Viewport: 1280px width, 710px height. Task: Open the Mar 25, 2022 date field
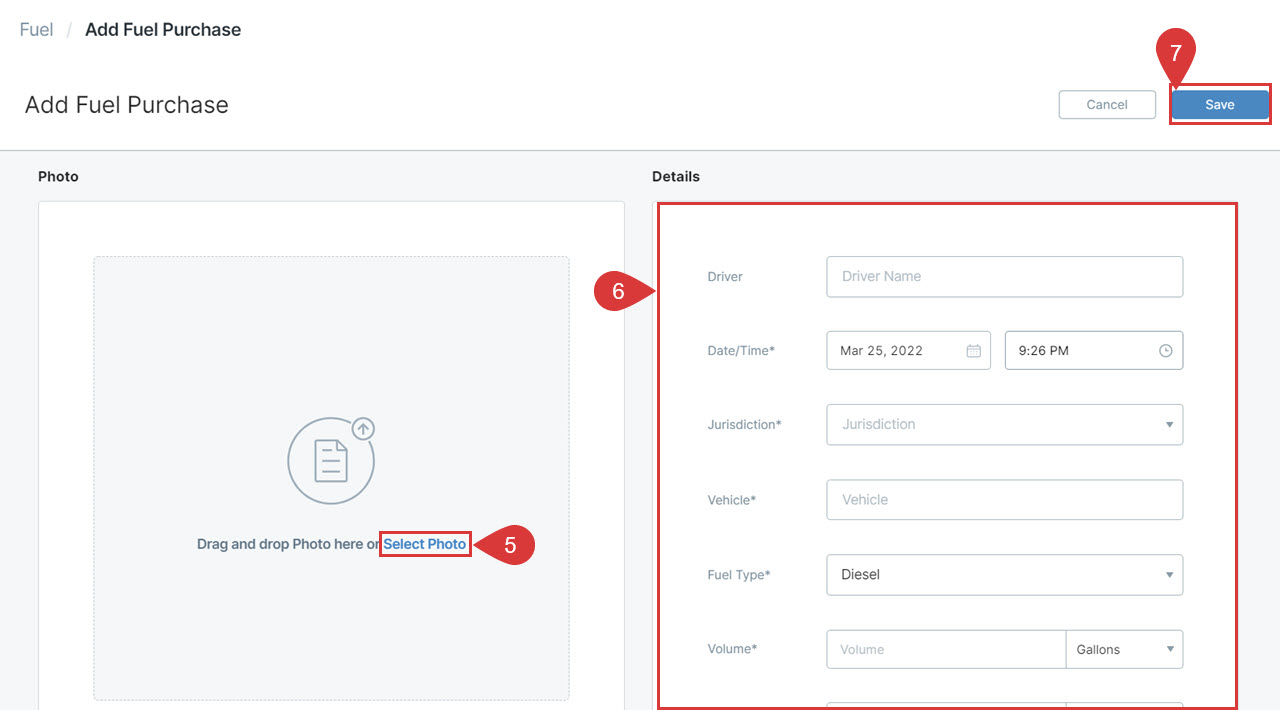(x=895, y=351)
